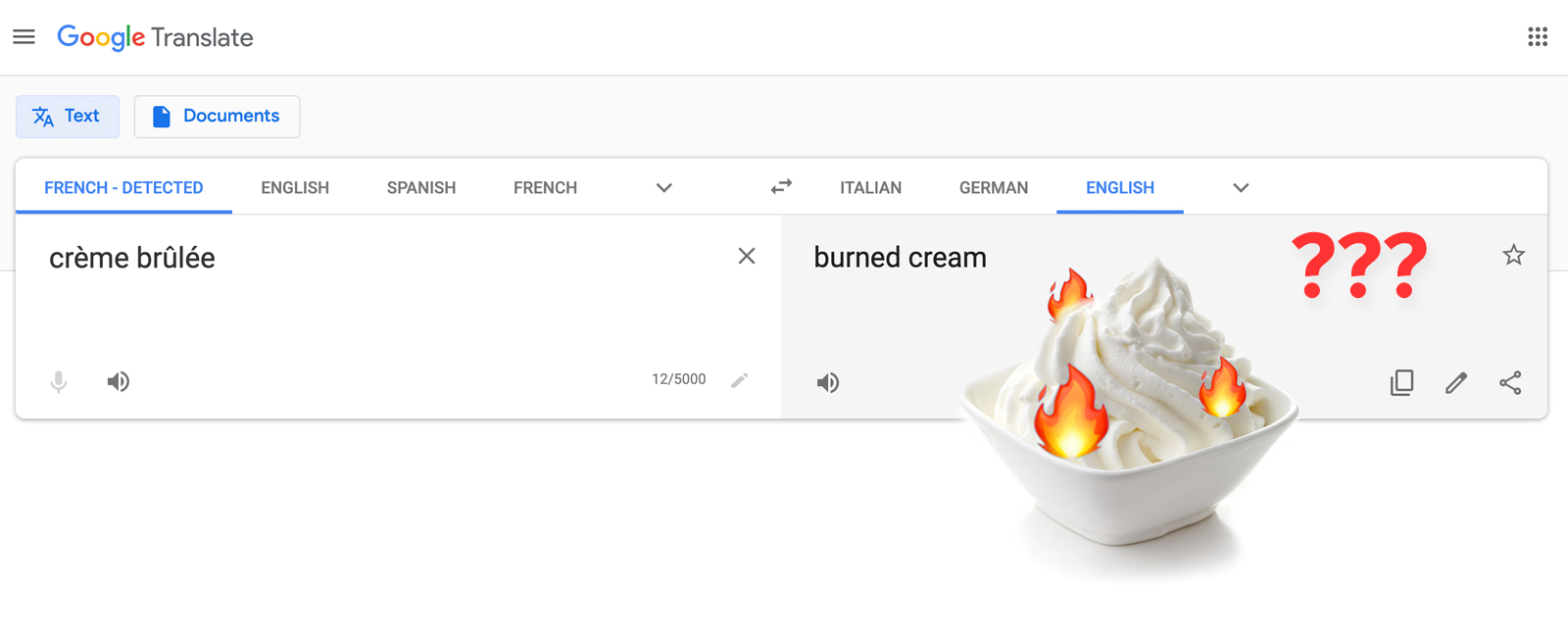The height and width of the screenshot is (637, 1568).
Task: Listen to the translated text audio
Action: (828, 382)
